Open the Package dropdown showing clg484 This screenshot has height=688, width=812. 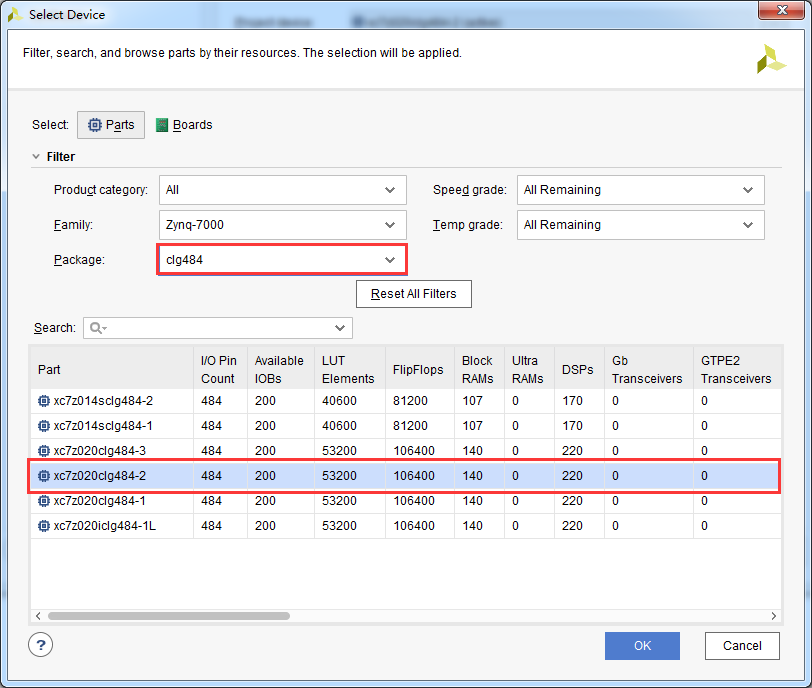pyautogui.click(x=283, y=260)
